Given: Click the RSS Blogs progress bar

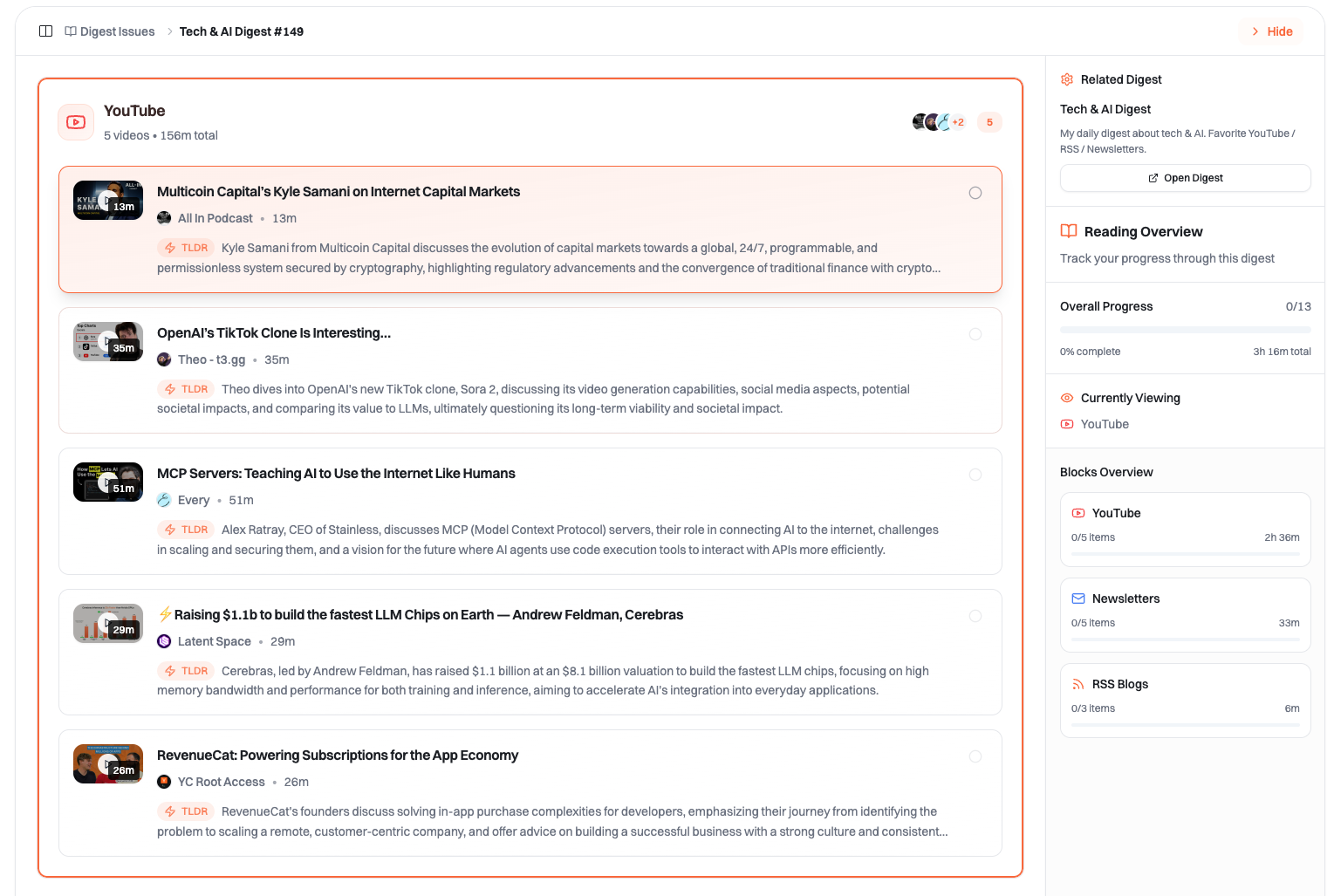Looking at the screenshot, I should point(1185,725).
